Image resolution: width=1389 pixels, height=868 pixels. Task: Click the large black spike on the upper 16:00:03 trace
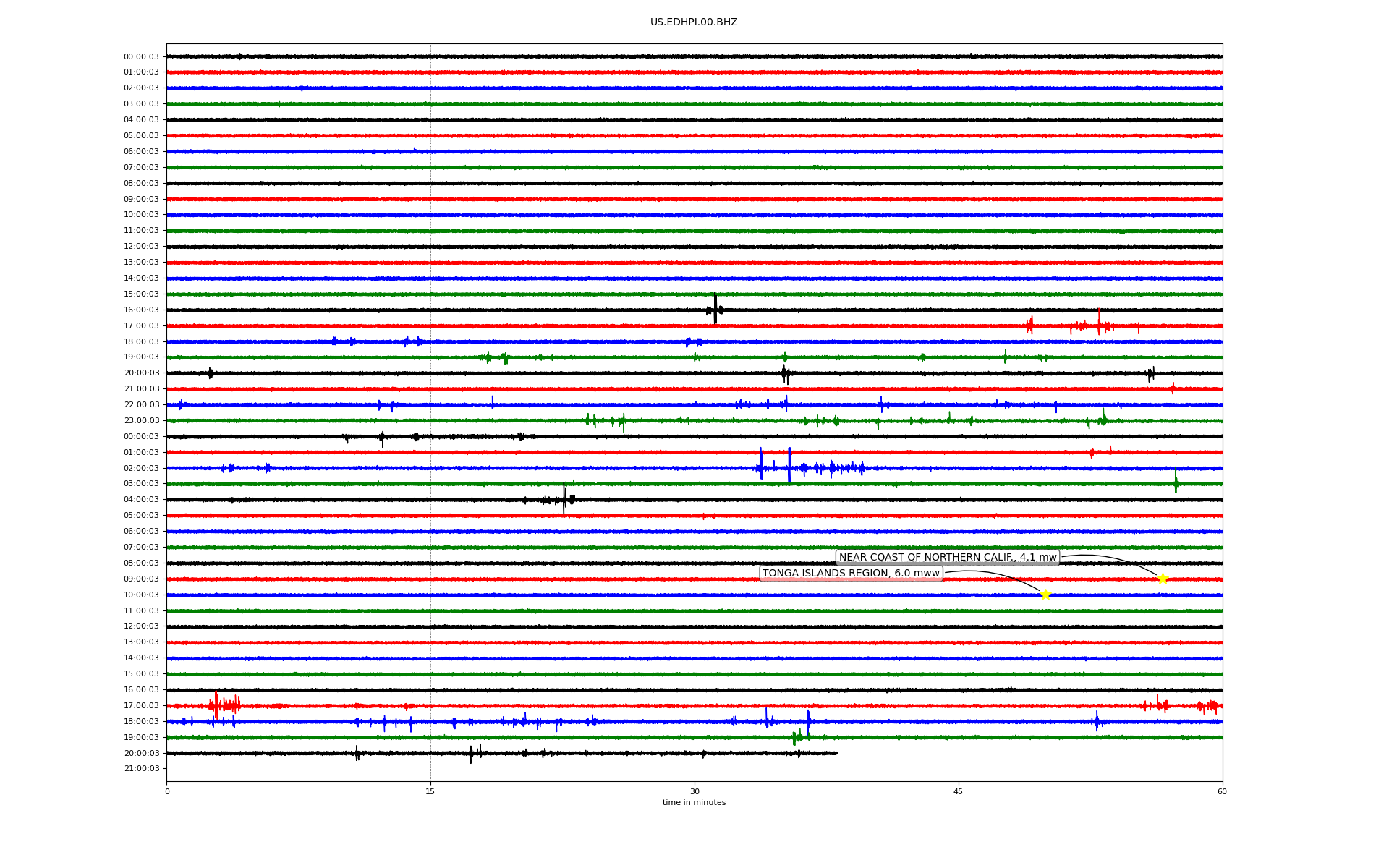[715, 309]
